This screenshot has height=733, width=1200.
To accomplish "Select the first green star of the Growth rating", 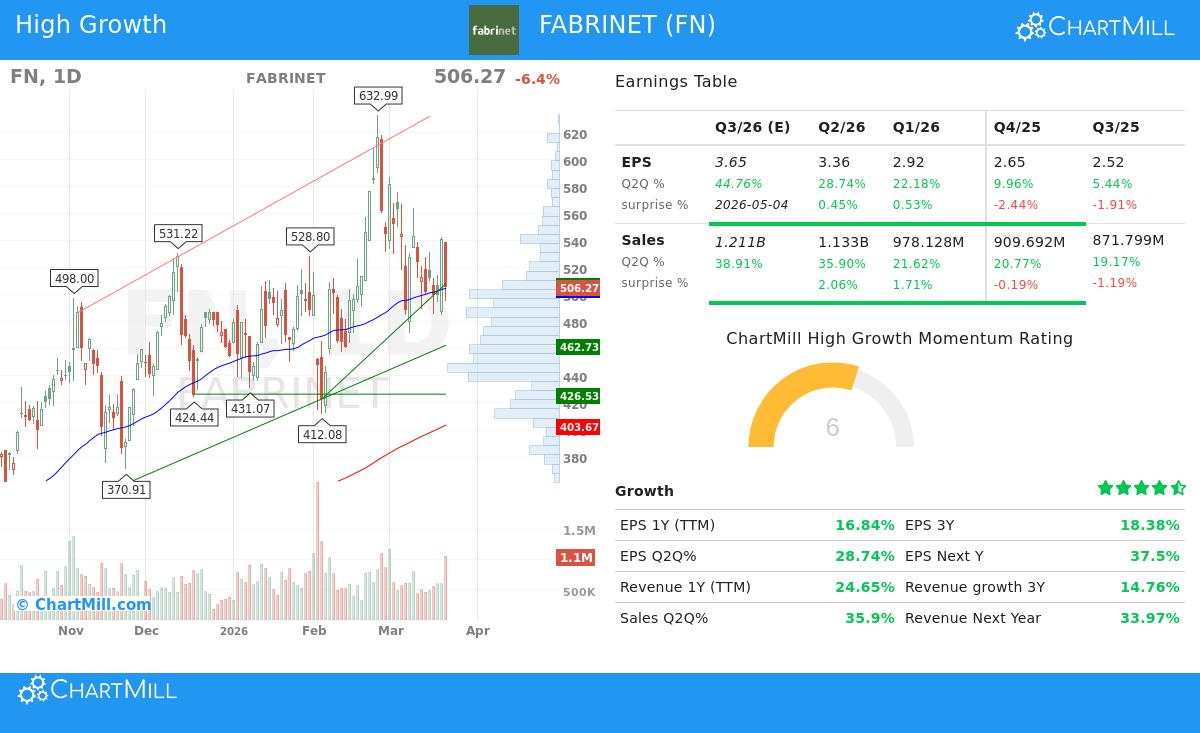I will tap(1105, 488).
